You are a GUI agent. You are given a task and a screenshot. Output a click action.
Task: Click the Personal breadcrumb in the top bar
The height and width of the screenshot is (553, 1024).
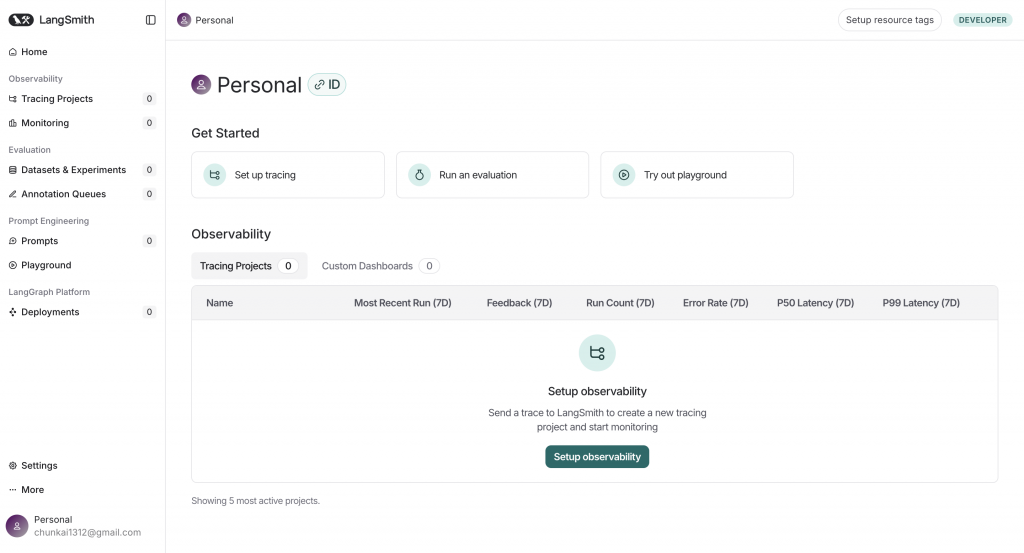pyautogui.click(x=206, y=20)
